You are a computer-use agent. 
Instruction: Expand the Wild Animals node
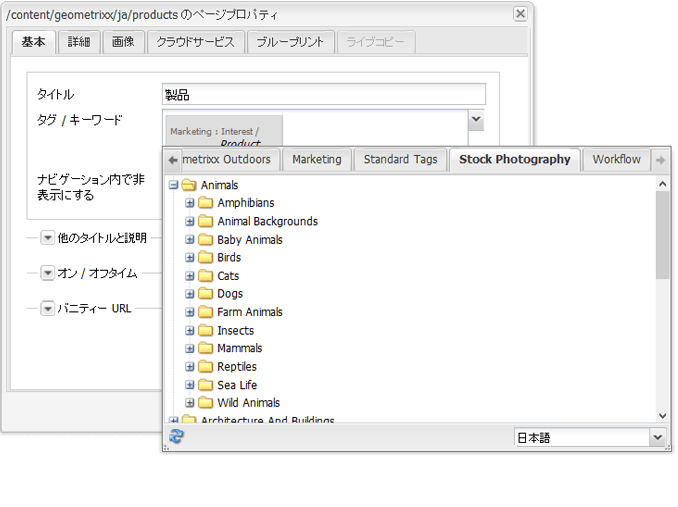189,403
